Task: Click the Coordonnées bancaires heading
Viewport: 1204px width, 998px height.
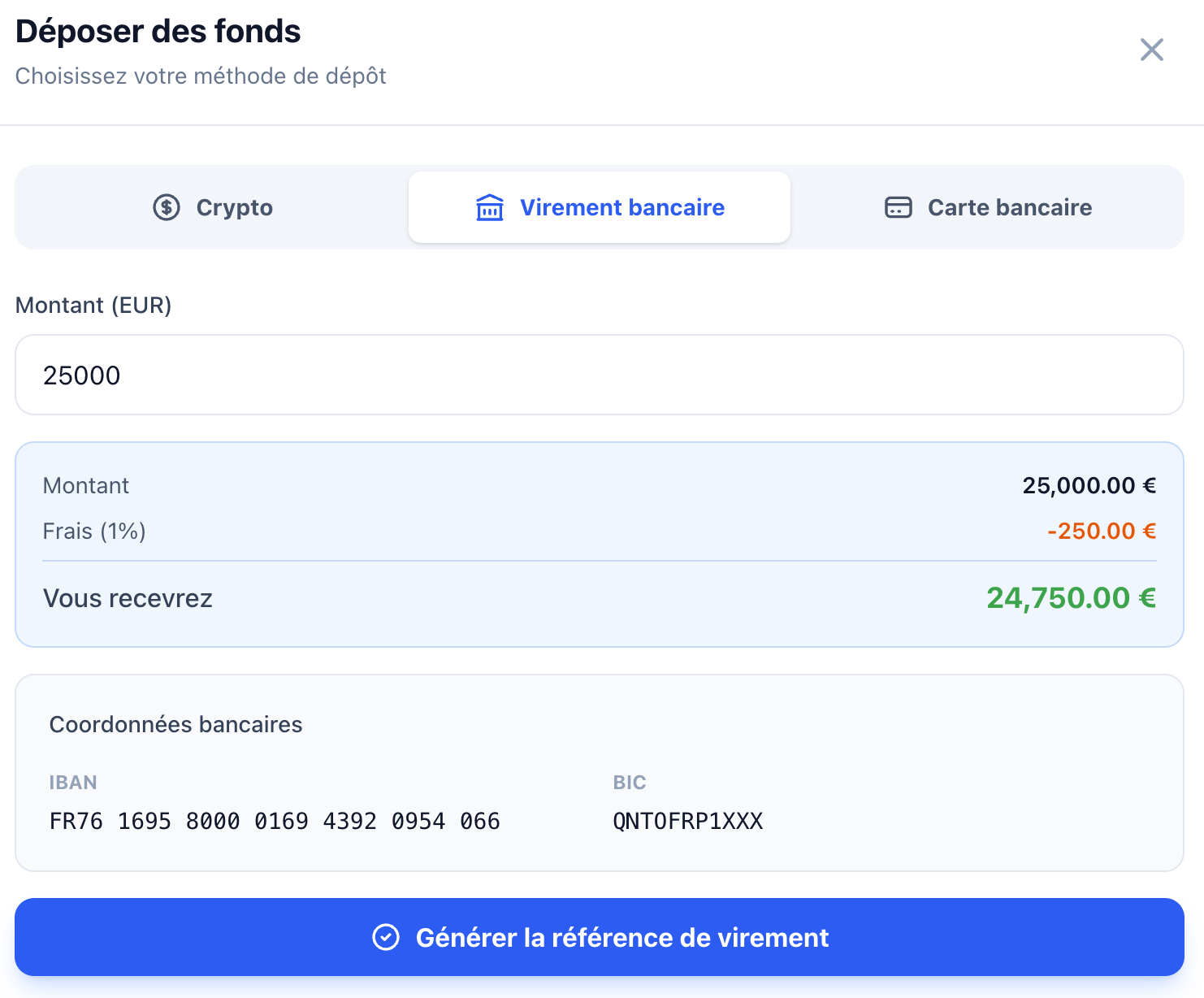Action: click(x=175, y=724)
